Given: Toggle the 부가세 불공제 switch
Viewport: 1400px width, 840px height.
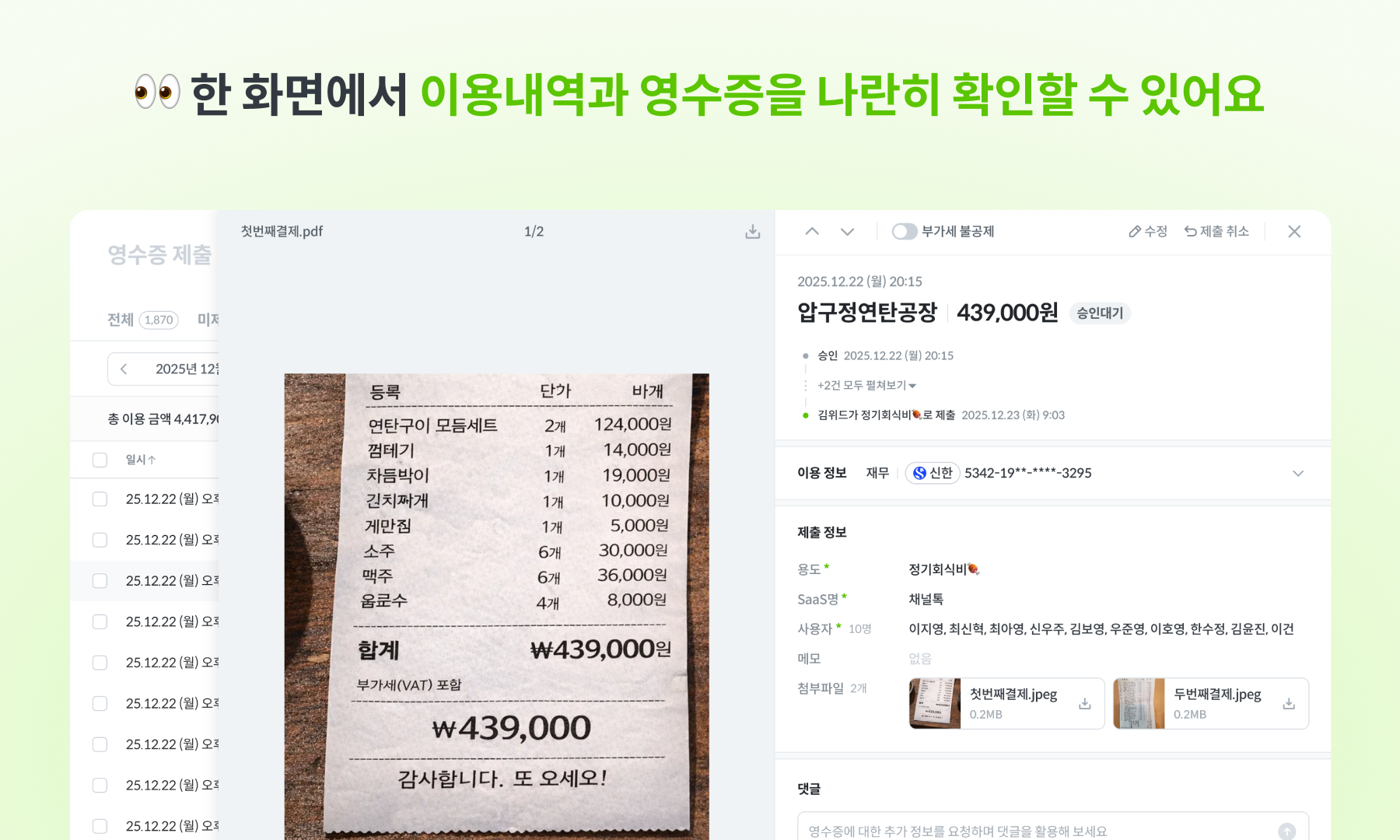Looking at the screenshot, I should [x=905, y=232].
